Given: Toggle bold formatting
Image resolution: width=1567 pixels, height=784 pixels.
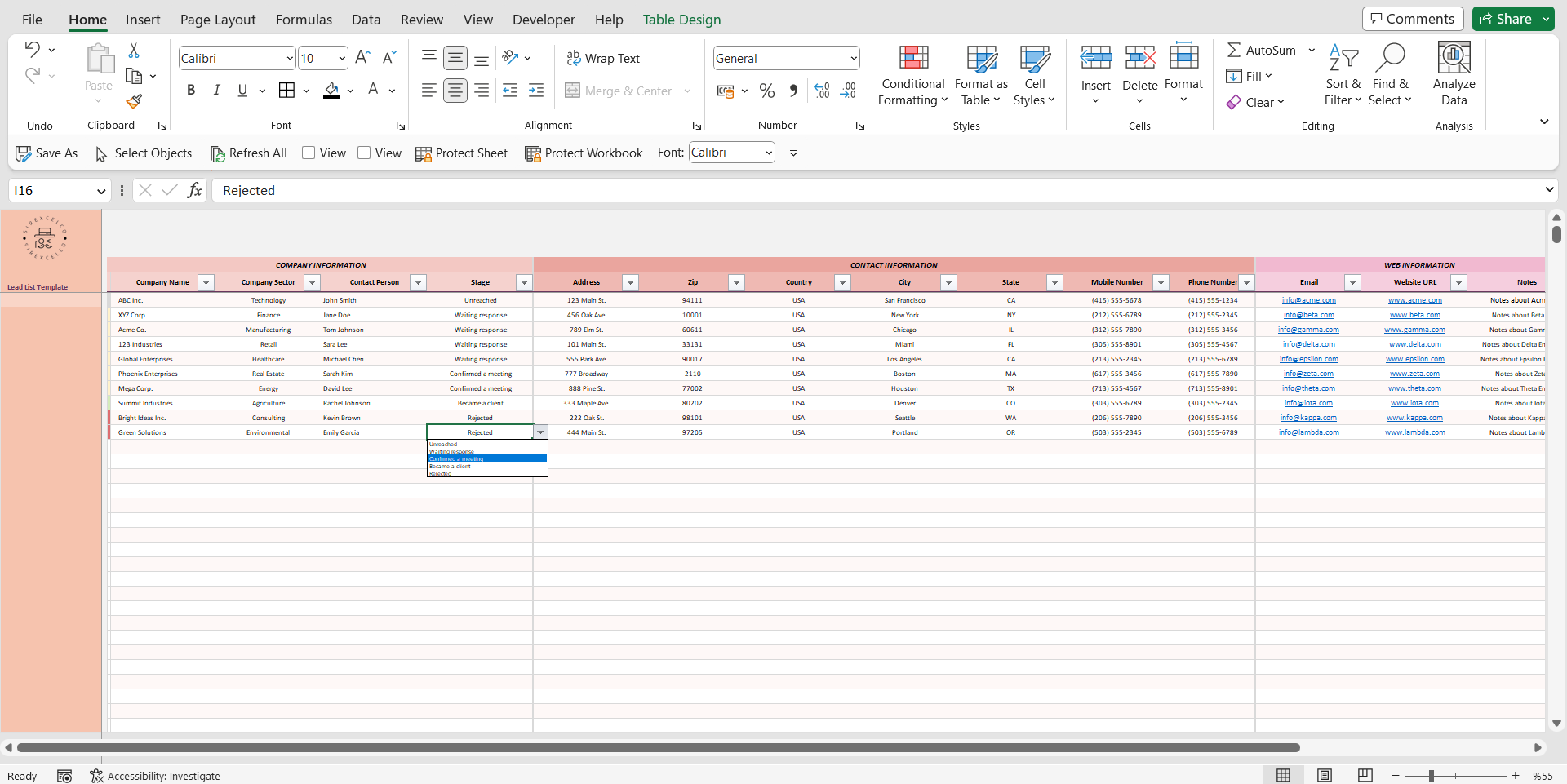Looking at the screenshot, I should (191, 90).
